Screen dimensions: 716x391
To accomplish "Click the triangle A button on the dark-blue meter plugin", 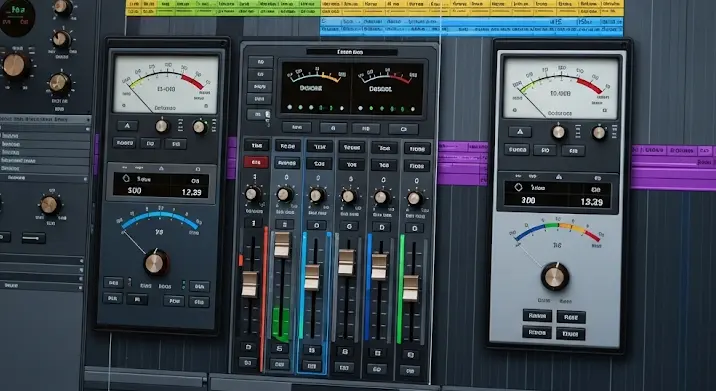I will (127, 126).
